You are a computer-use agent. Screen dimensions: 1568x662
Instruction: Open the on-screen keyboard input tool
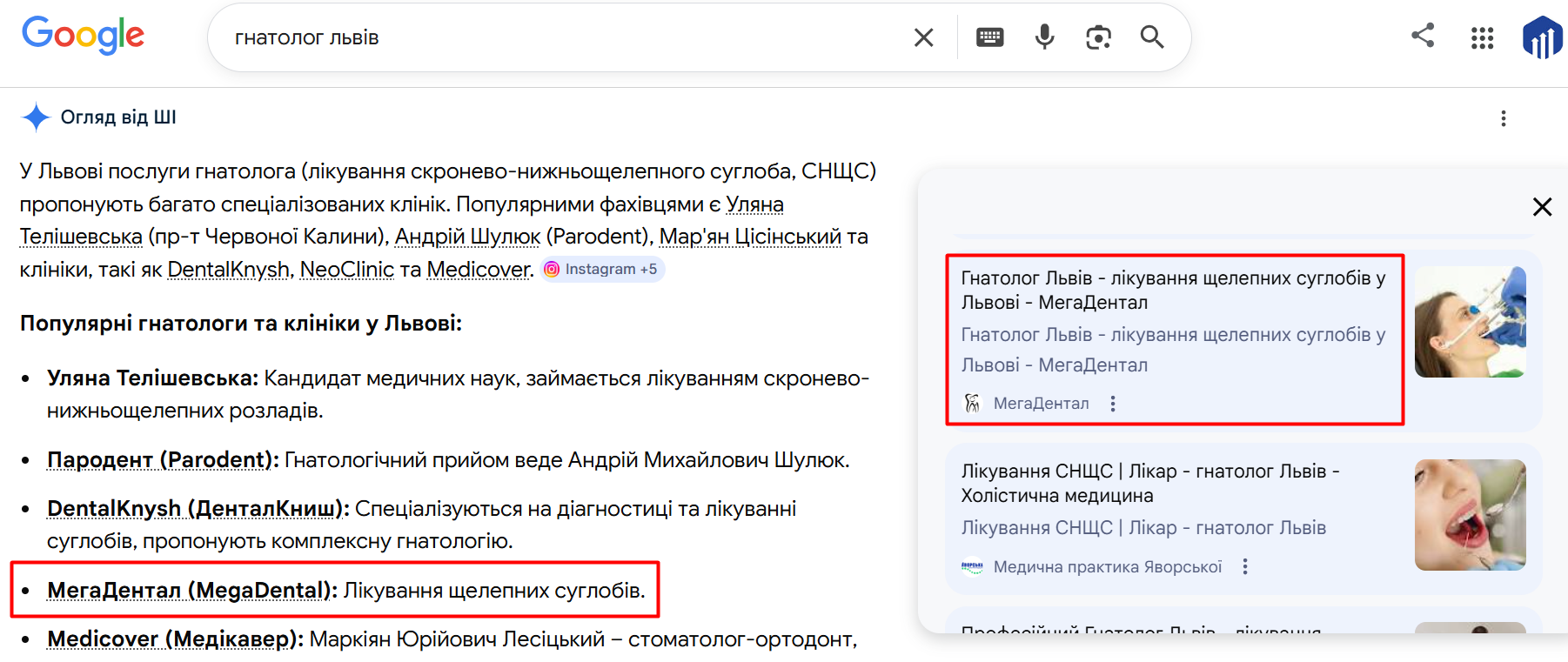pyautogui.click(x=989, y=37)
